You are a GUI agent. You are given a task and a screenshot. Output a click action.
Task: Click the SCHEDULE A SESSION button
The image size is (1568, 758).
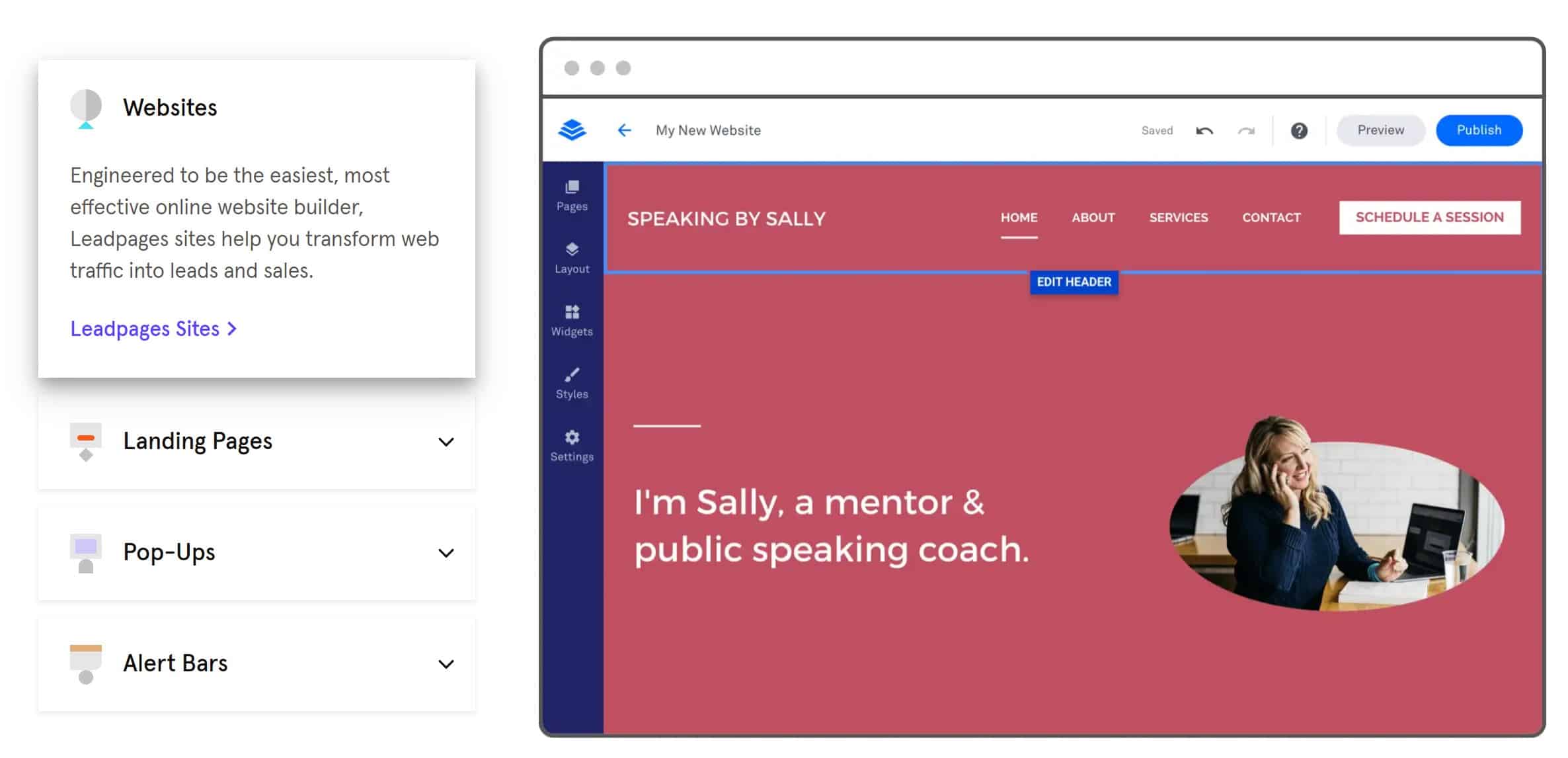(x=1429, y=217)
